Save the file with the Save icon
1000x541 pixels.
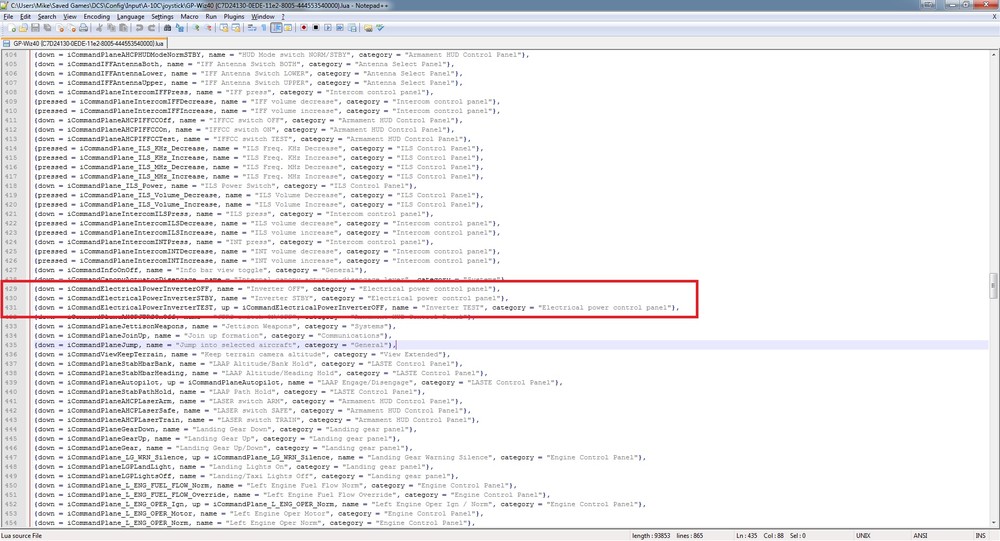[35, 28]
